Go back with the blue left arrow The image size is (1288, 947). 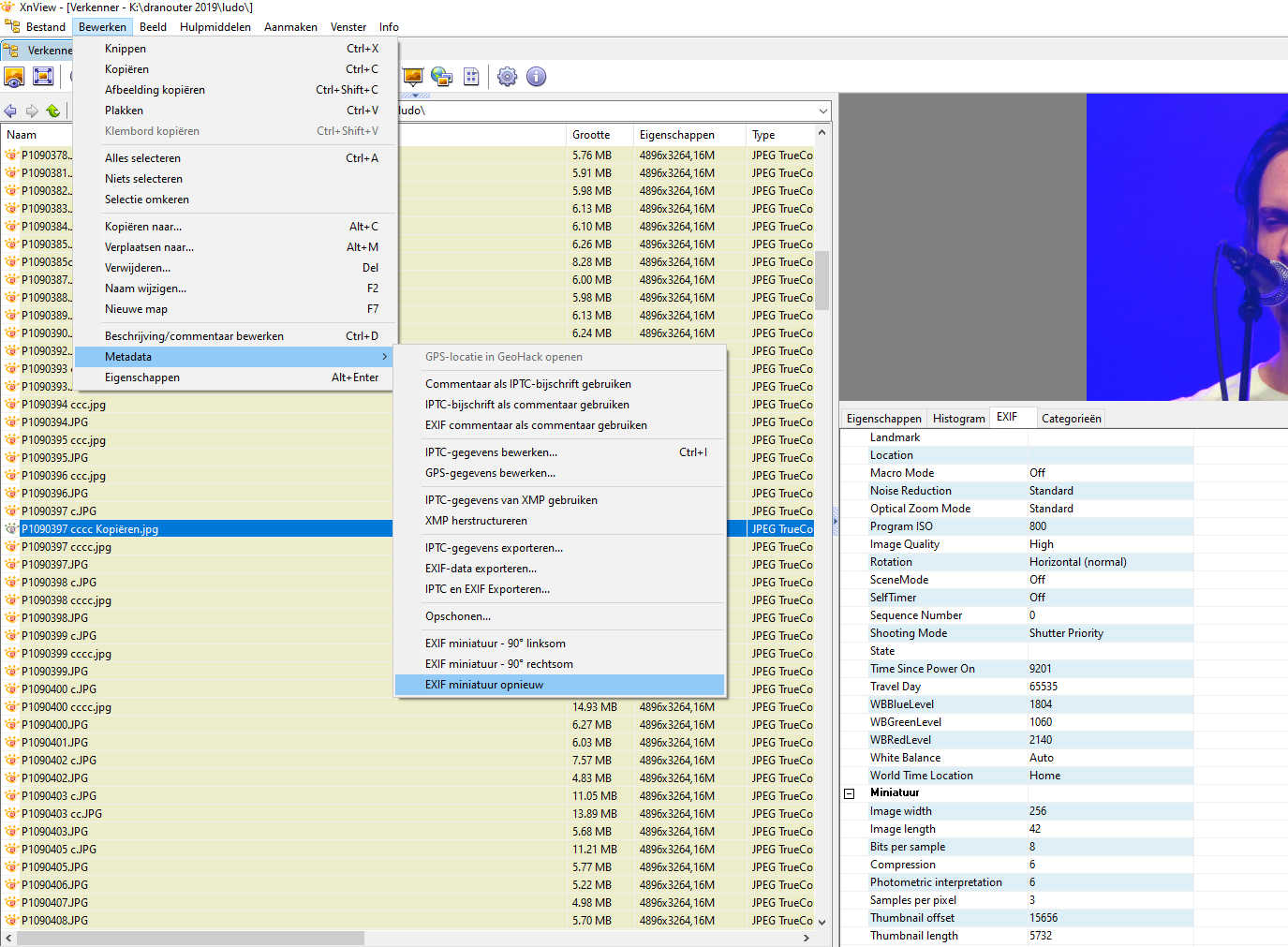click(x=10, y=111)
